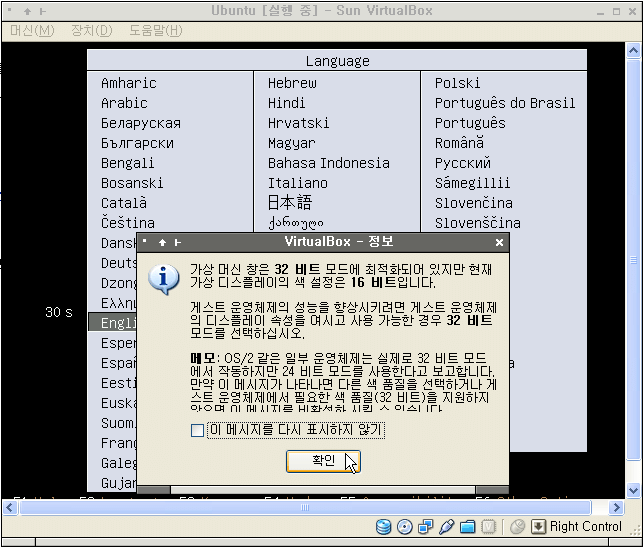The height and width of the screenshot is (548, 644).
Task: Select Čeština in the language list
Action: click(x=128, y=223)
